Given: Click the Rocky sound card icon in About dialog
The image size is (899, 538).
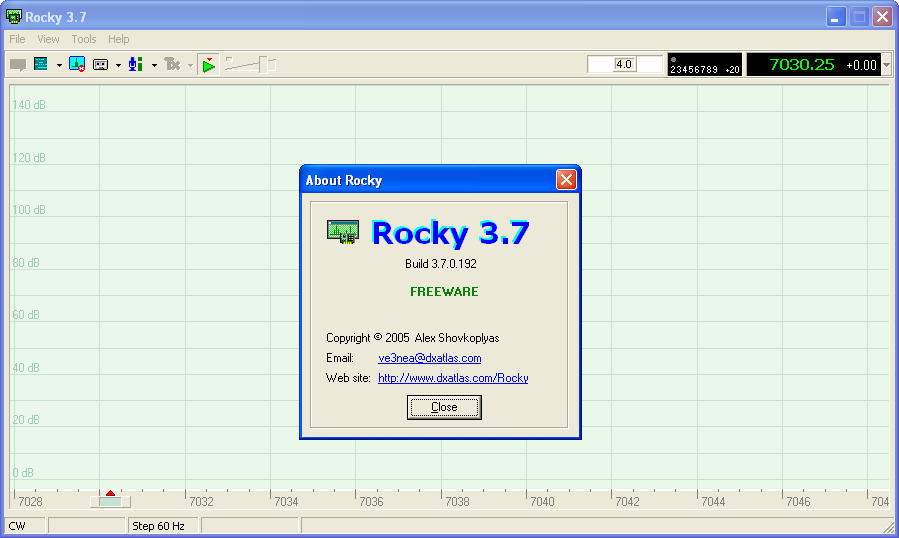Looking at the screenshot, I should point(343,232).
